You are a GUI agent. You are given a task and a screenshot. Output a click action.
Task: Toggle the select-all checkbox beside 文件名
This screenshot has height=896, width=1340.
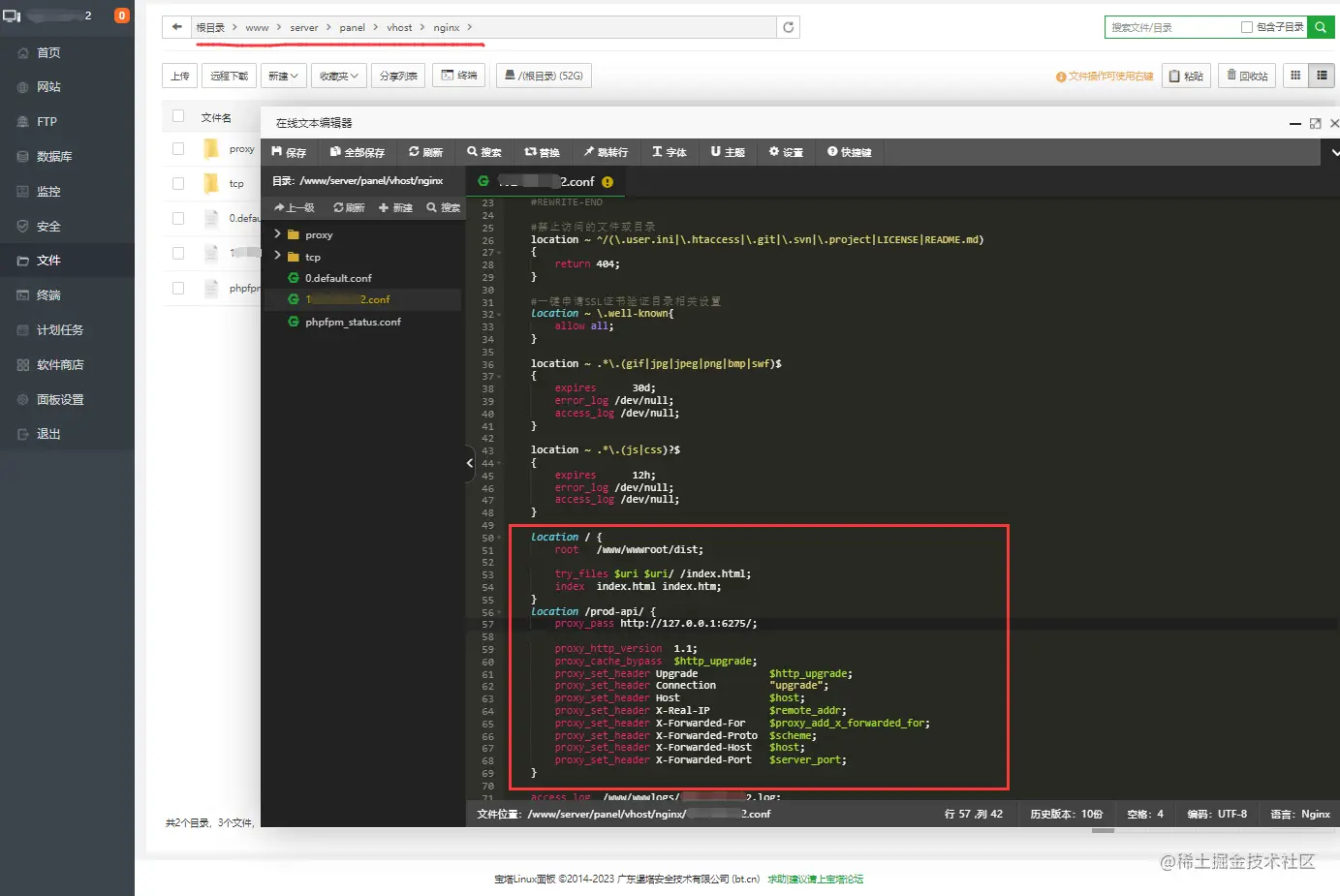[x=178, y=116]
